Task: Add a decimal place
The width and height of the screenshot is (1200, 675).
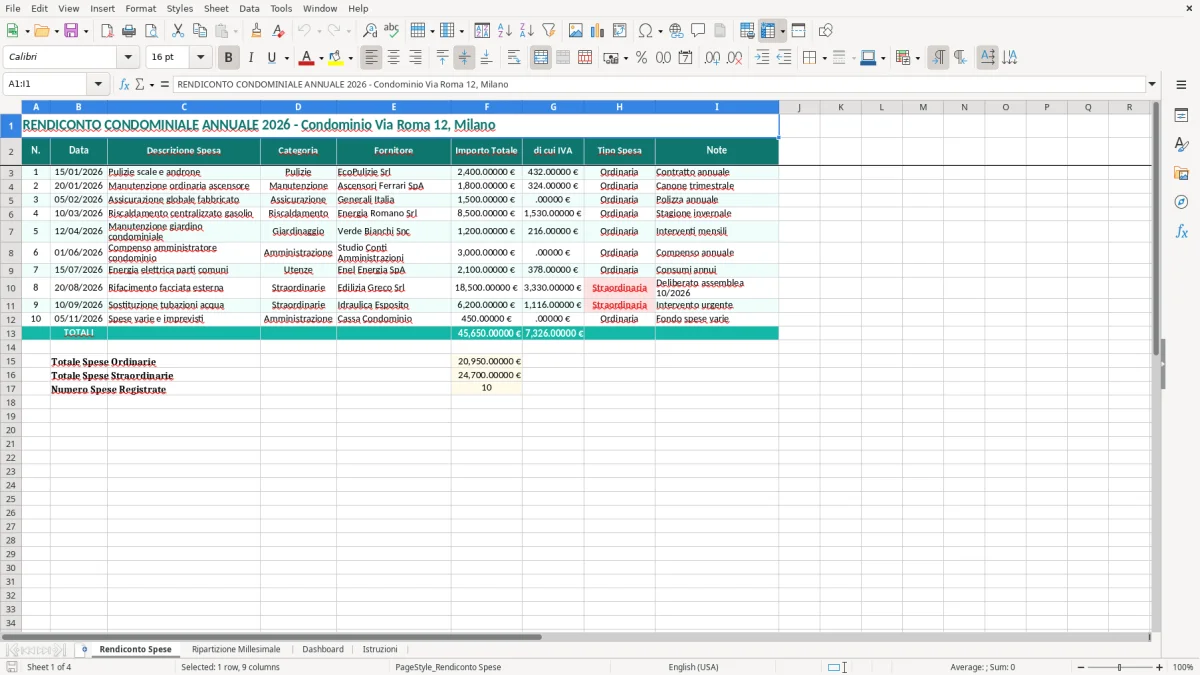Action: pos(712,58)
